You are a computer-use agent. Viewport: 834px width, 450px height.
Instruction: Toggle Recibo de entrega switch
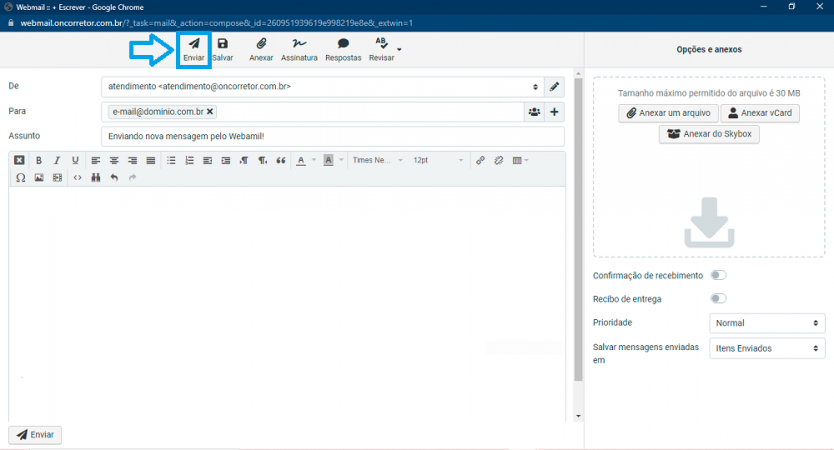(x=719, y=298)
